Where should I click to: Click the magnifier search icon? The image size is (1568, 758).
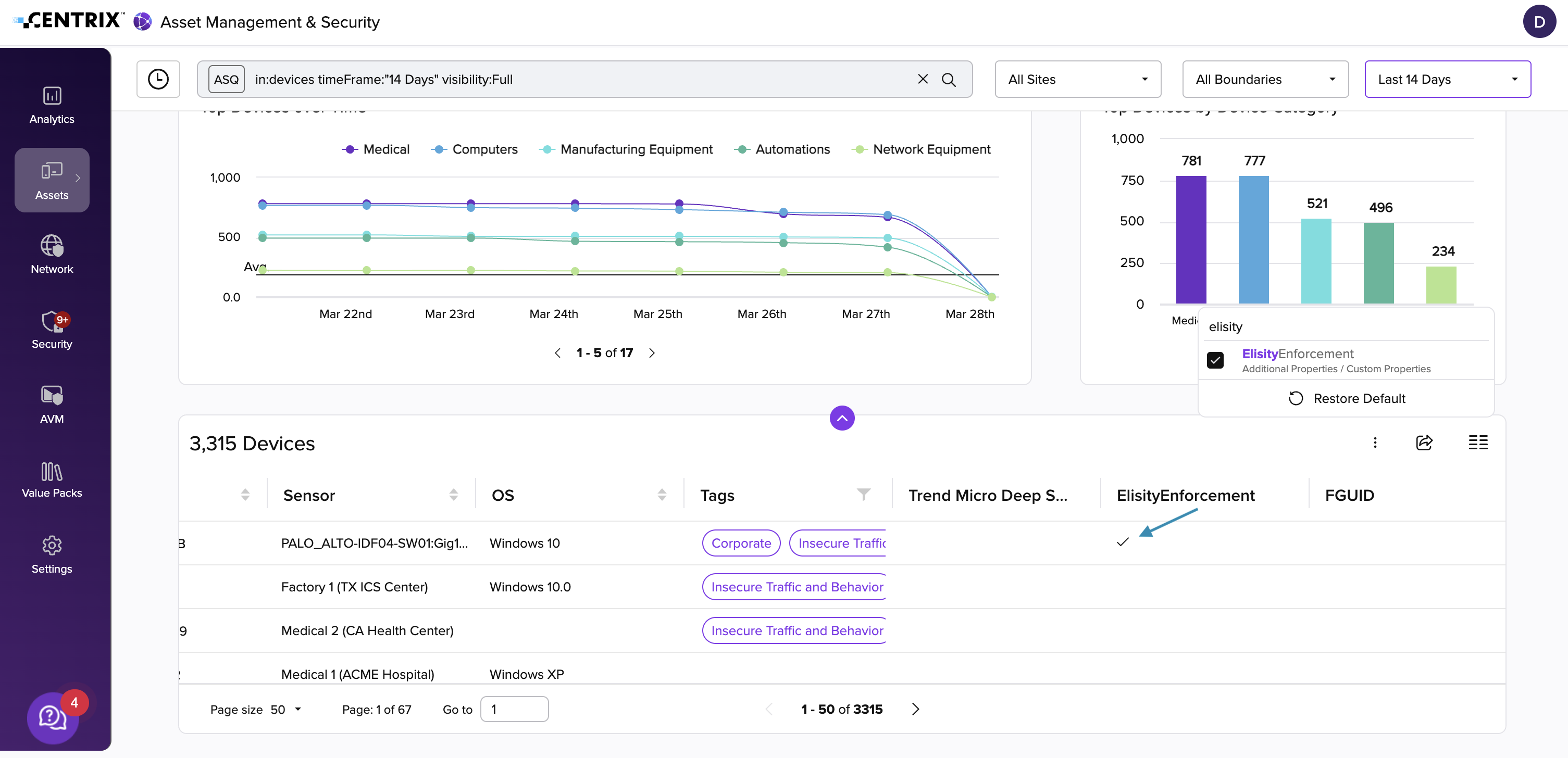(948, 79)
